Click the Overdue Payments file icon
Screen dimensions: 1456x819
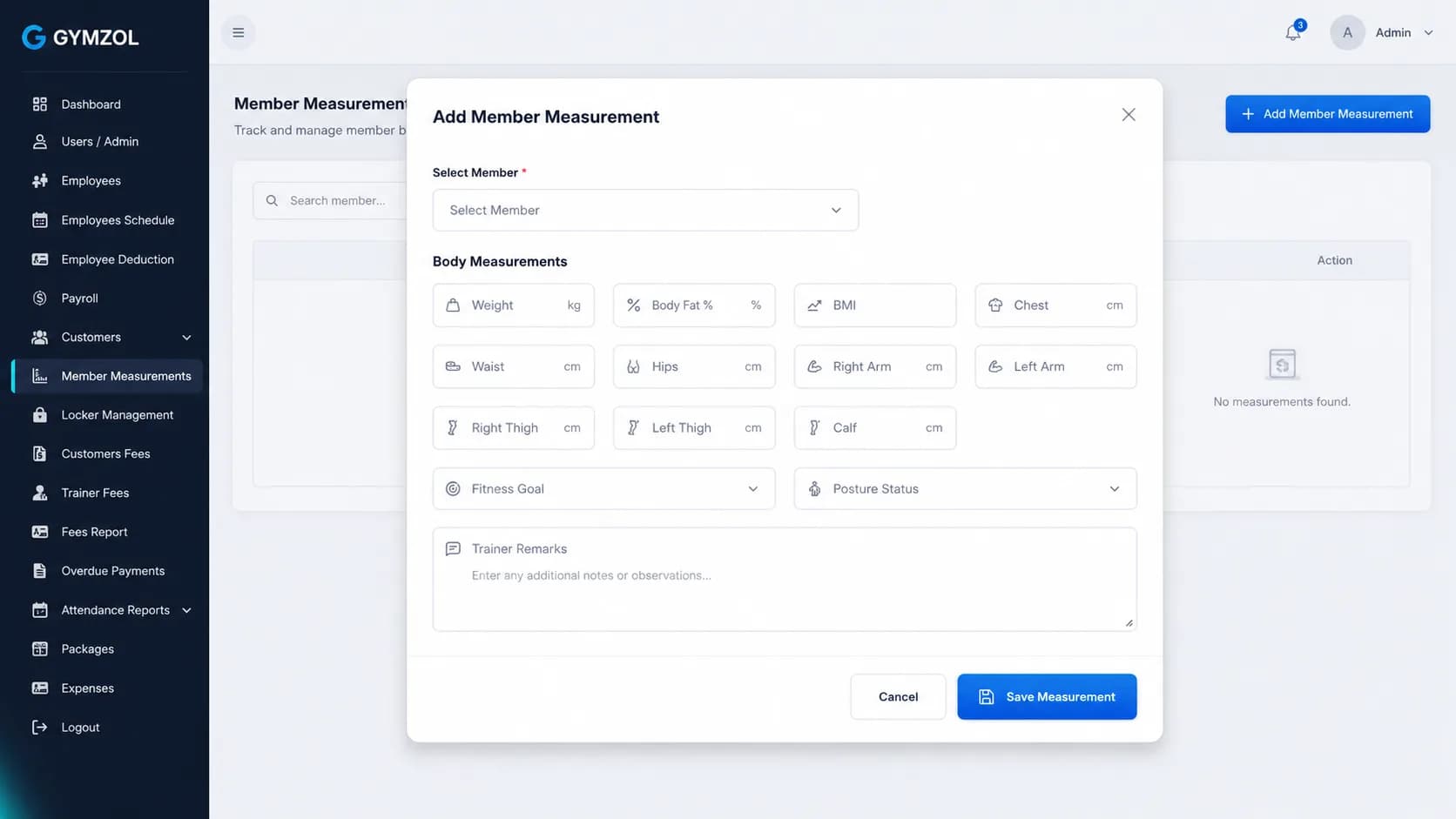coord(40,571)
